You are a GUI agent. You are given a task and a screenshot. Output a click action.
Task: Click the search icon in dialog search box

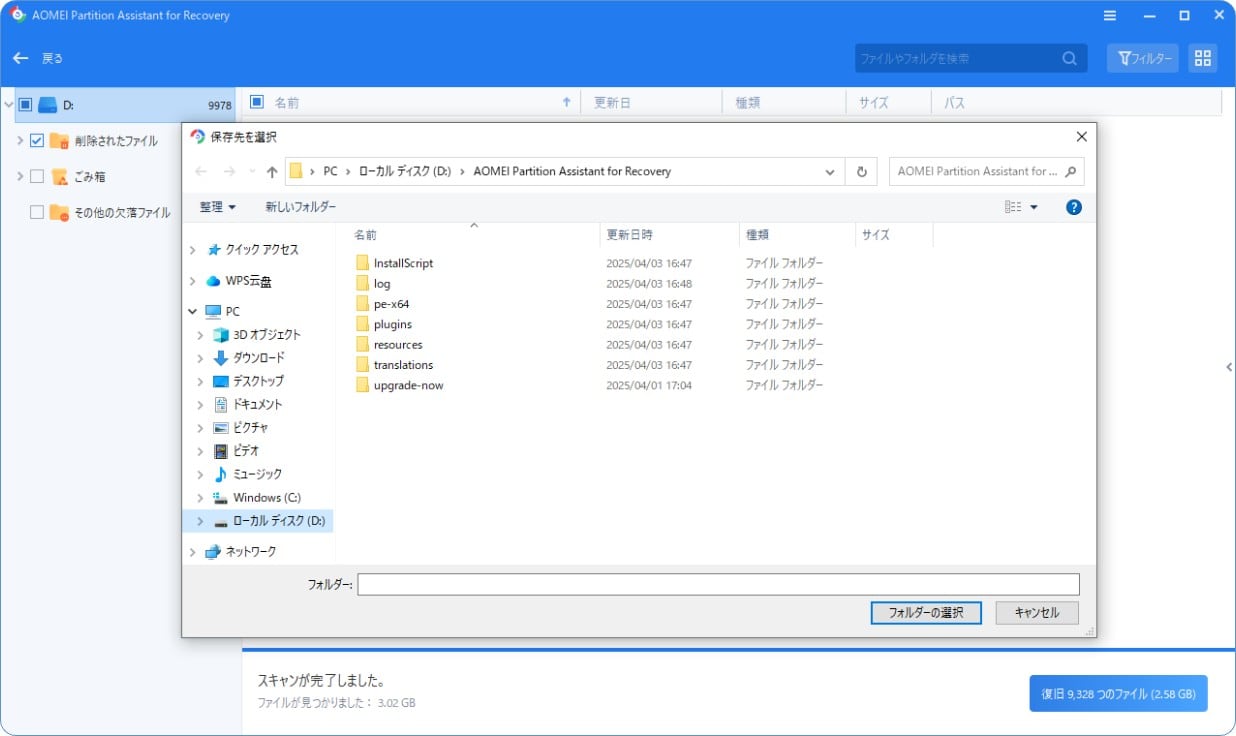click(1071, 171)
